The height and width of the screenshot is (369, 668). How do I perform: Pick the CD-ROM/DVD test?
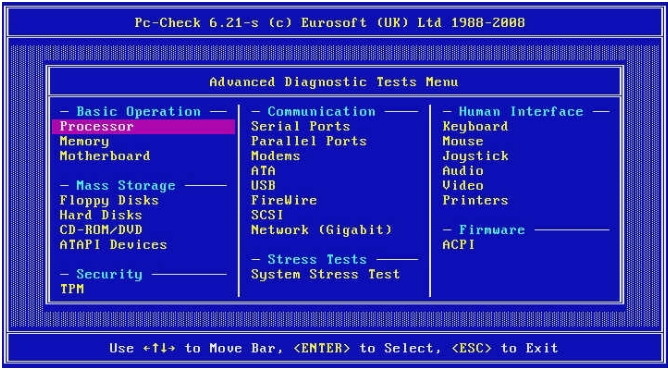click(x=101, y=230)
